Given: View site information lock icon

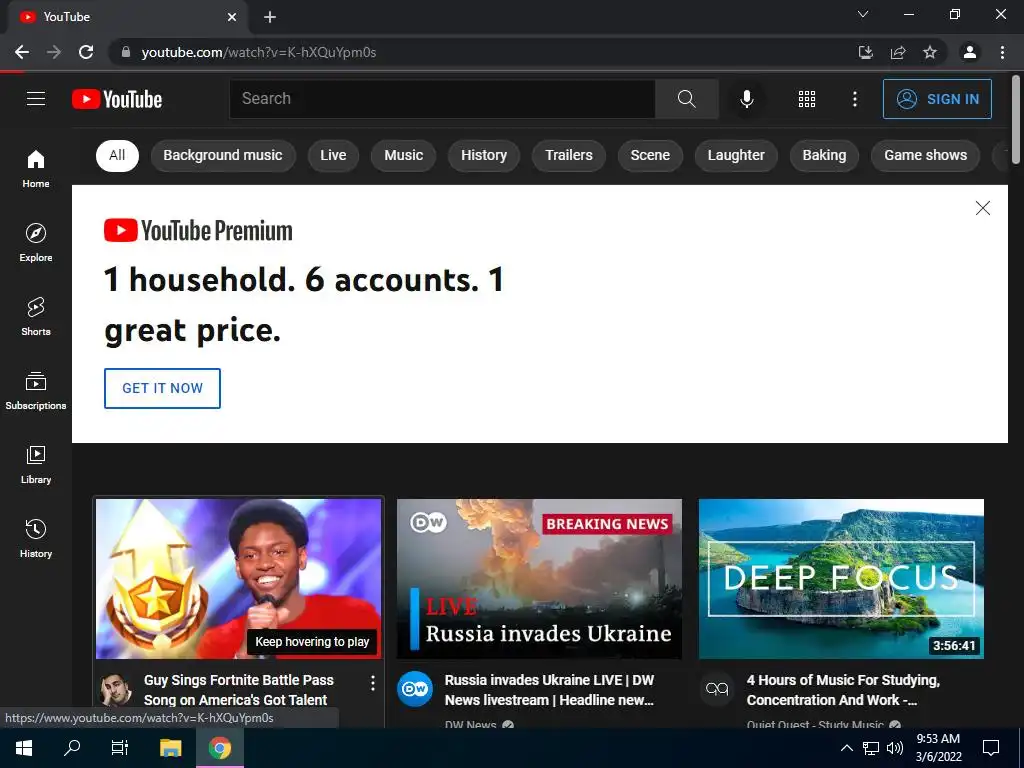Looking at the screenshot, I should (126, 52).
